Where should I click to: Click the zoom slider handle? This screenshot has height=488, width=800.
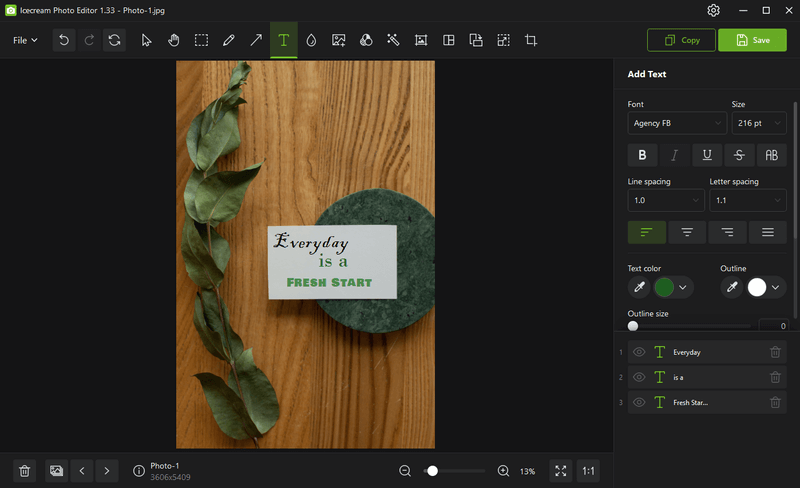[x=433, y=471]
